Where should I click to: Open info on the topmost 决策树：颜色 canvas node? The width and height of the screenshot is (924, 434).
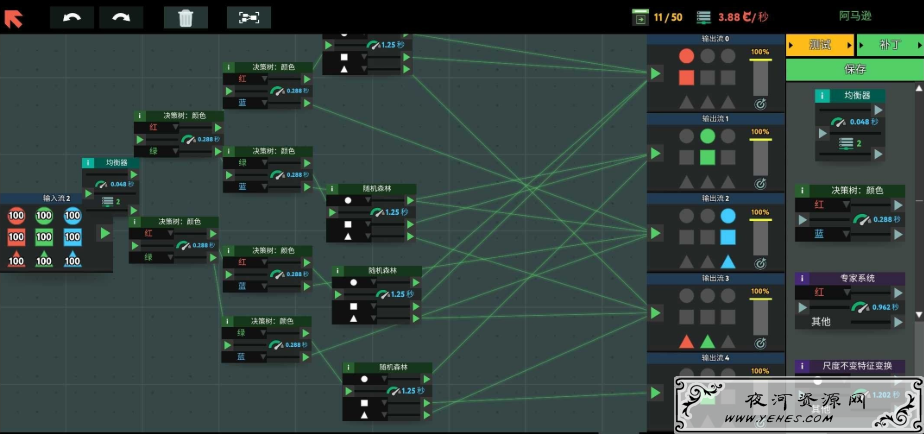click(229, 67)
